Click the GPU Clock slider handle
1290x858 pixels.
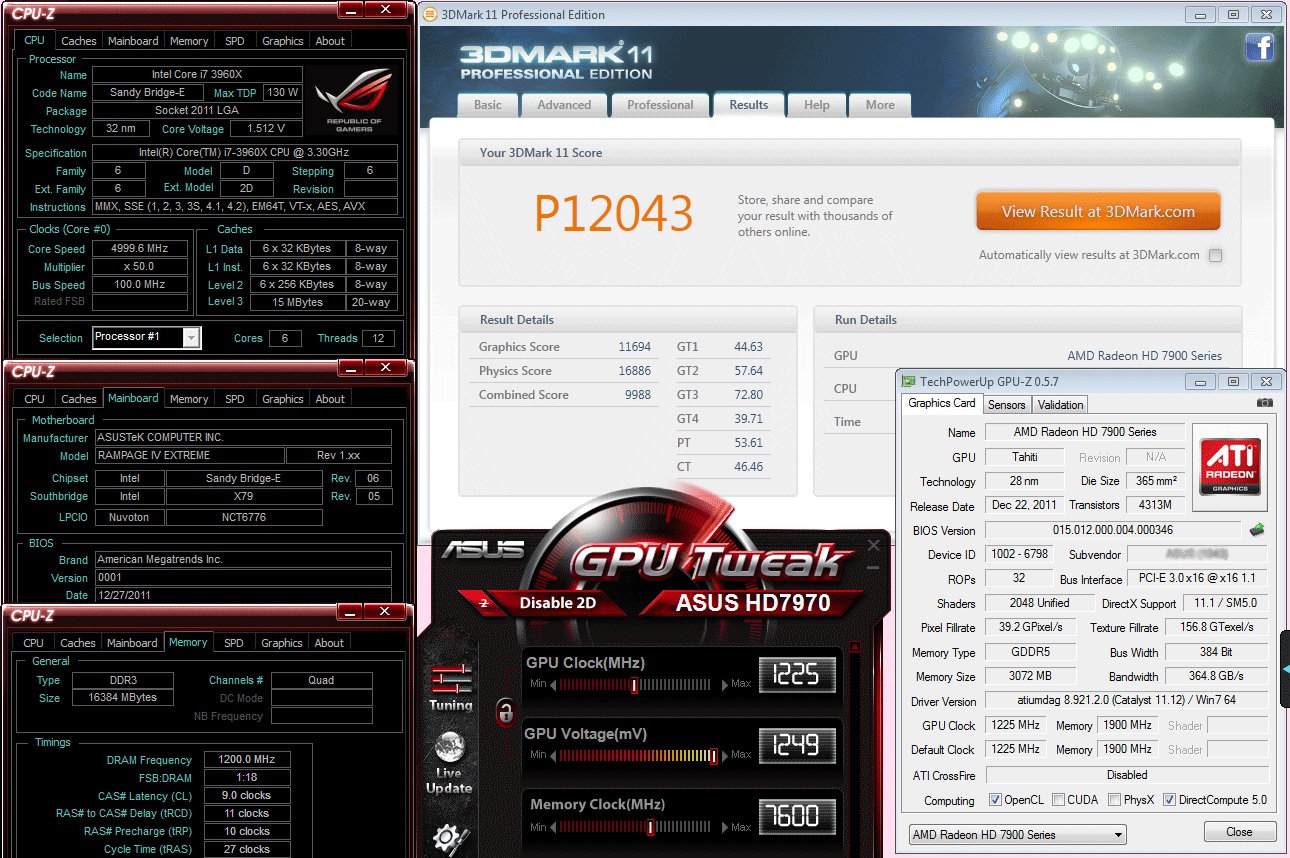tap(634, 685)
